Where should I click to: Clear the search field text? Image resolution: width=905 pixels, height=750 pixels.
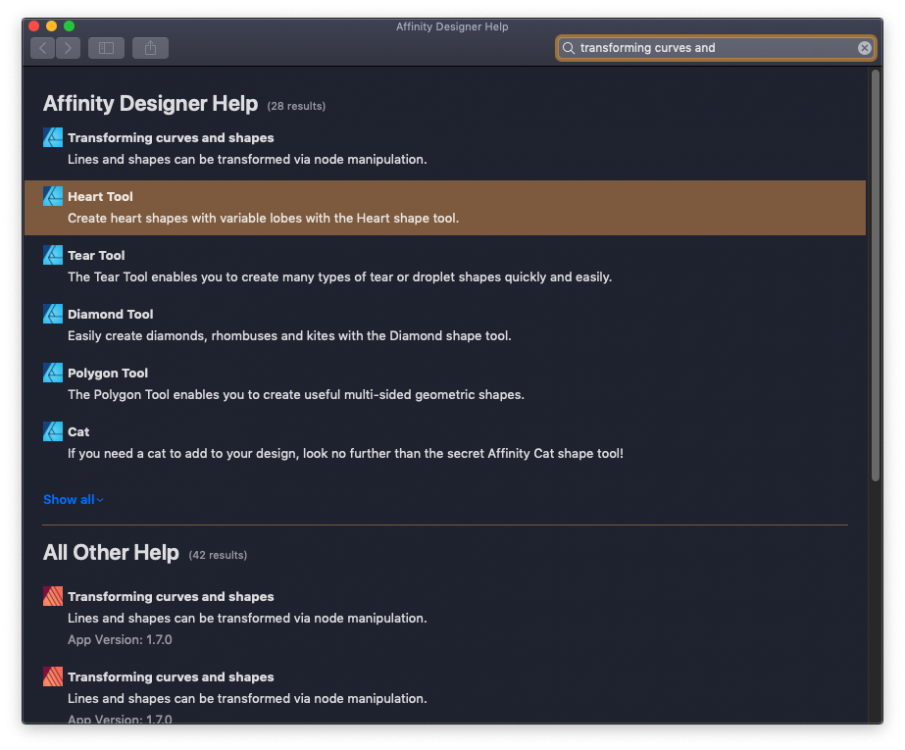point(864,48)
